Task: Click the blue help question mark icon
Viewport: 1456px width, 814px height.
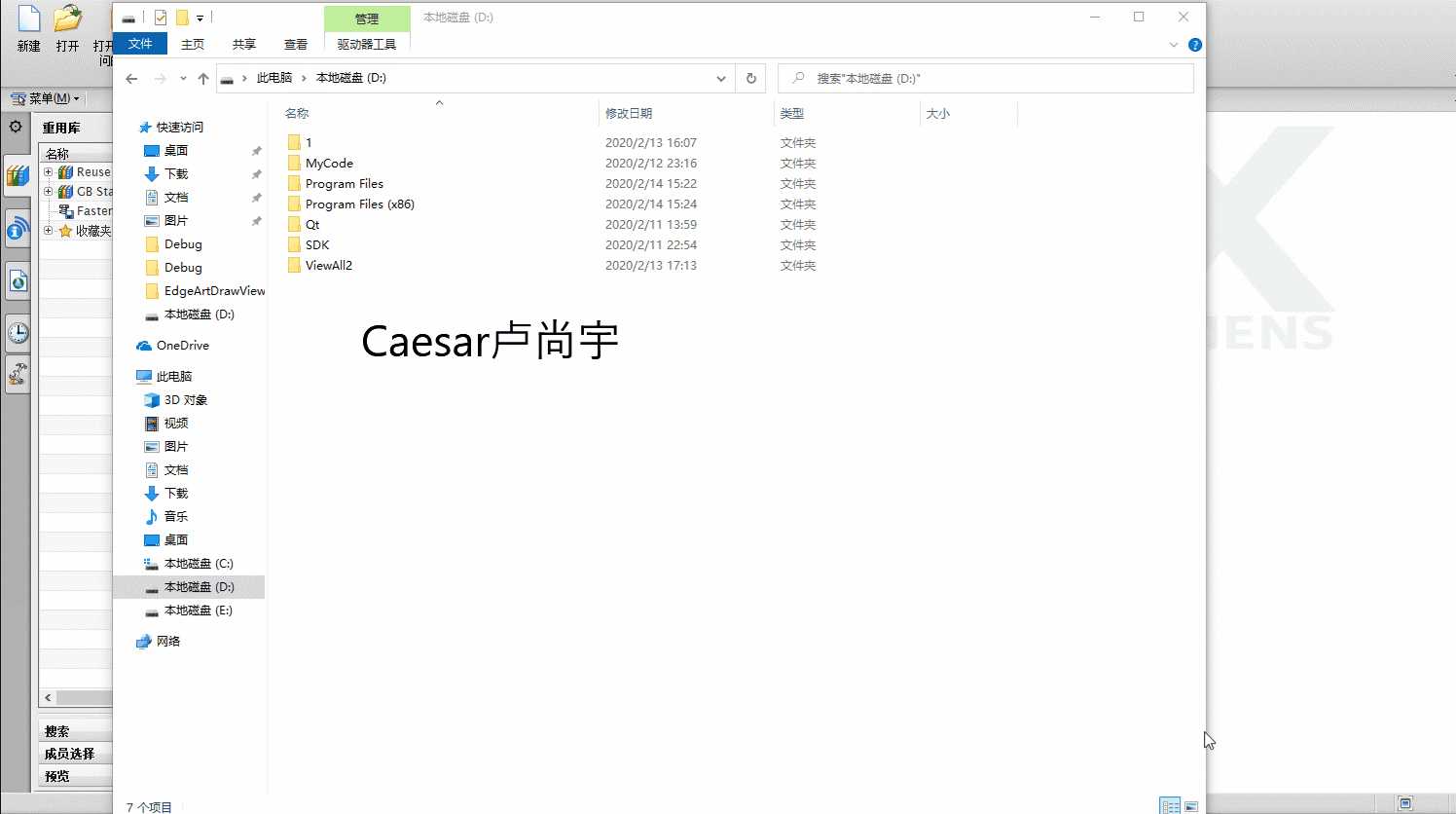Action: coord(1195,45)
